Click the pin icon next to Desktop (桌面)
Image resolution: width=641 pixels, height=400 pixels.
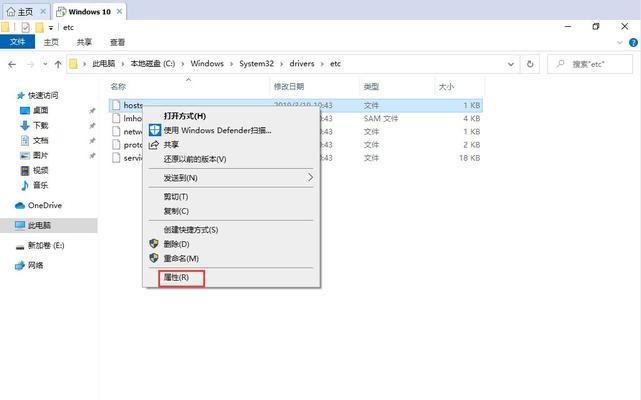tap(92, 110)
